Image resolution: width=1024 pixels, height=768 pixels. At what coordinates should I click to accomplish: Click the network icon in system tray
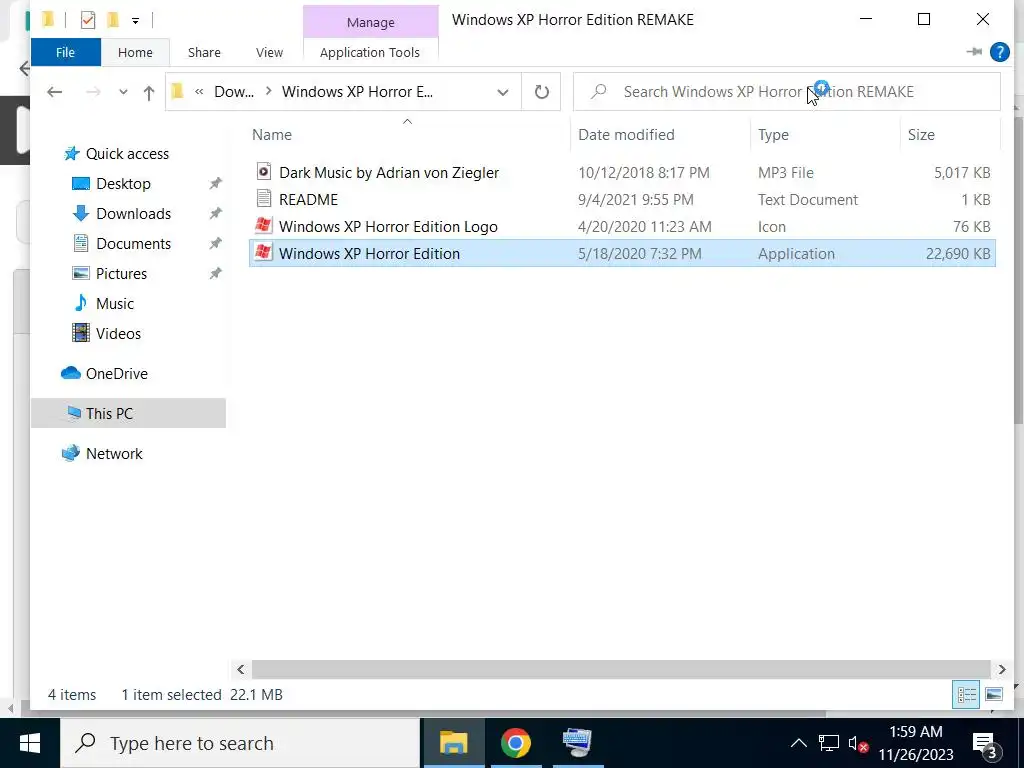pyautogui.click(x=828, y=743)
